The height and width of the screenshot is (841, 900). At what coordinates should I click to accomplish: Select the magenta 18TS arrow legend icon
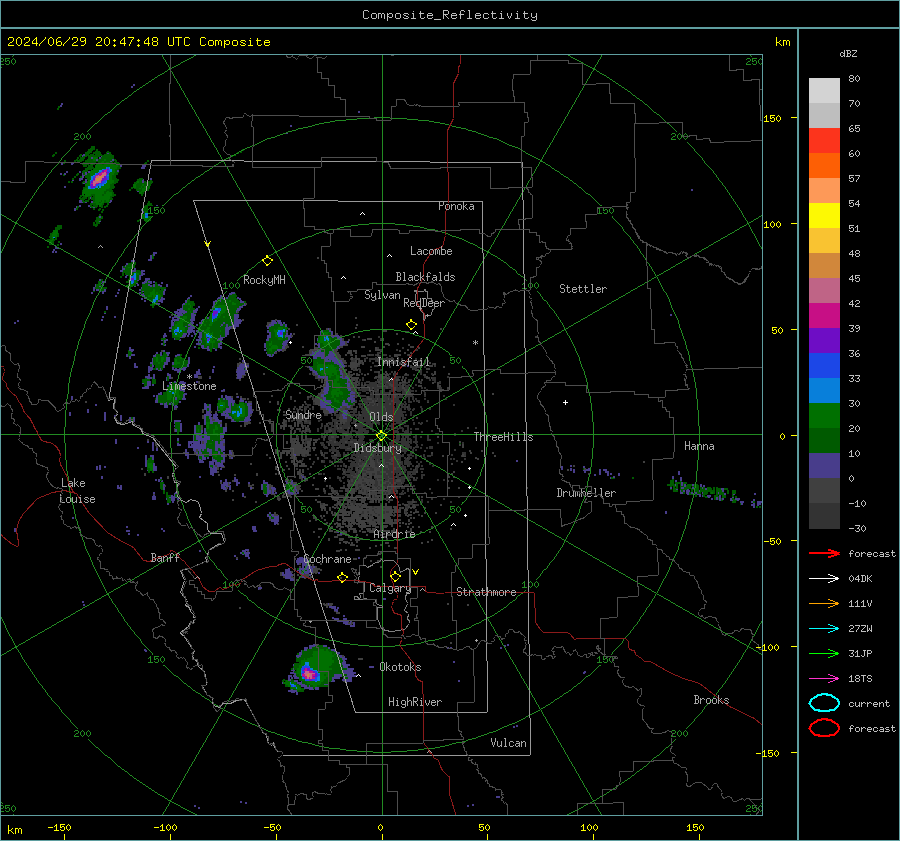[824, 679]
